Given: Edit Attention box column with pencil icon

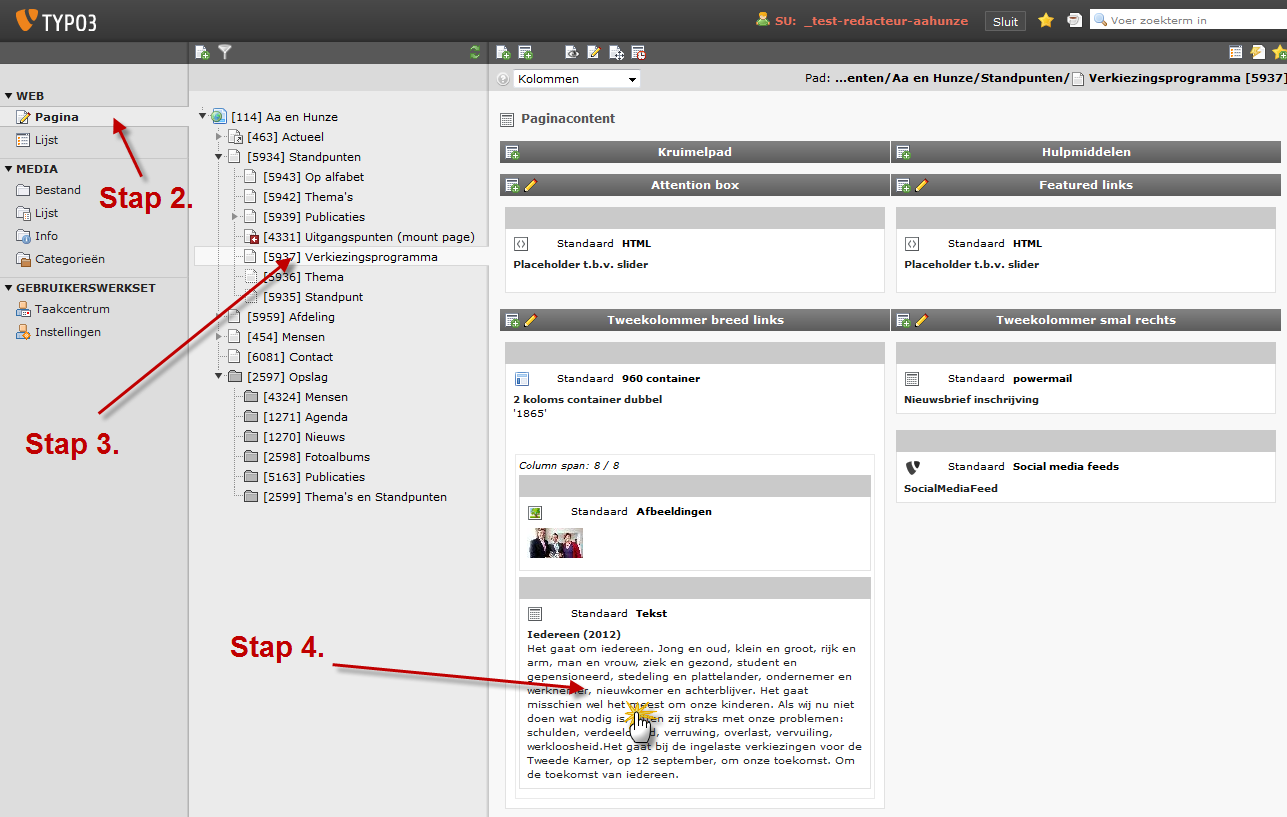Looking at the screenshot, I should (530, 185).
